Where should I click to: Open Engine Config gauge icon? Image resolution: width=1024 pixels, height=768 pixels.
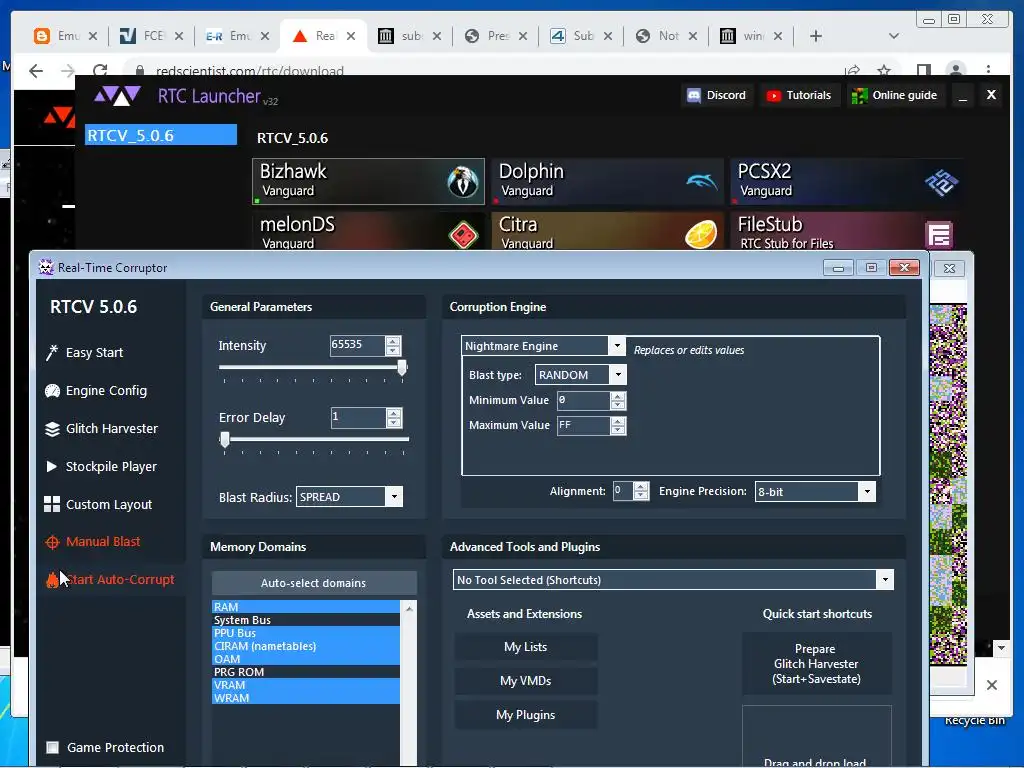[x=52, y=391]
